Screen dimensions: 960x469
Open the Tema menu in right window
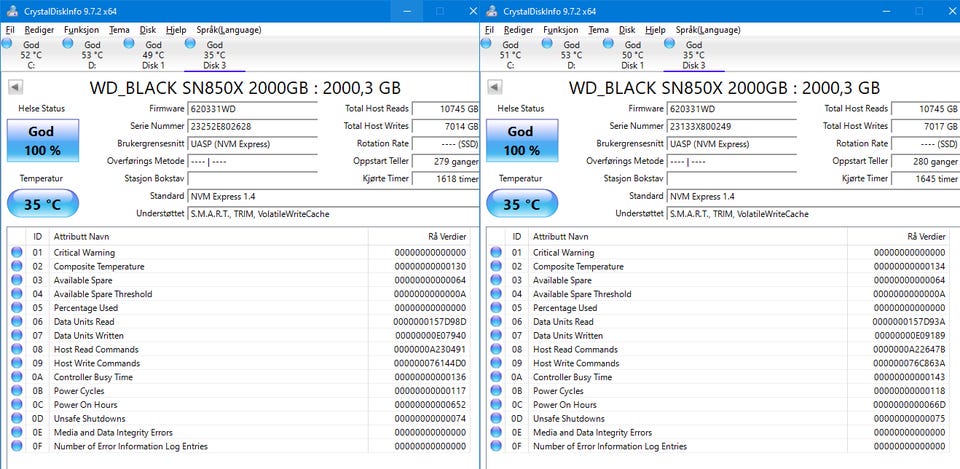click(598, 30)
